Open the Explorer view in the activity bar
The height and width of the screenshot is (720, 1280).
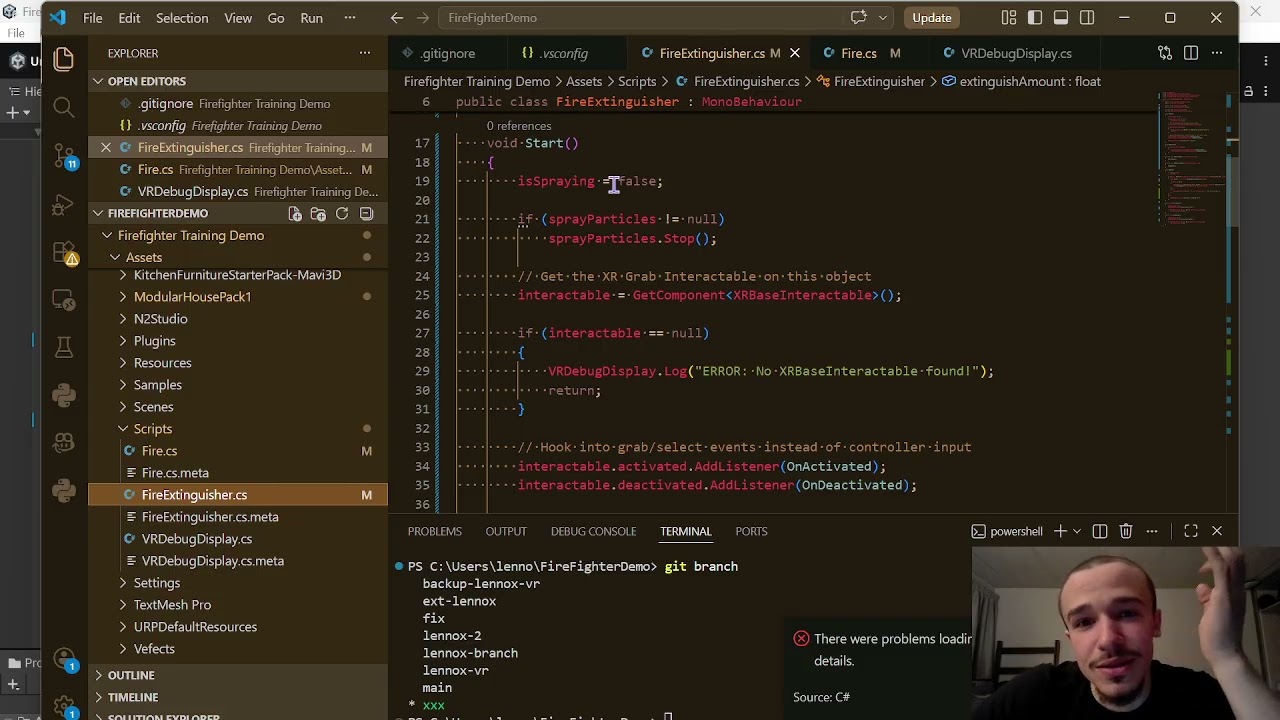point(63,60)
